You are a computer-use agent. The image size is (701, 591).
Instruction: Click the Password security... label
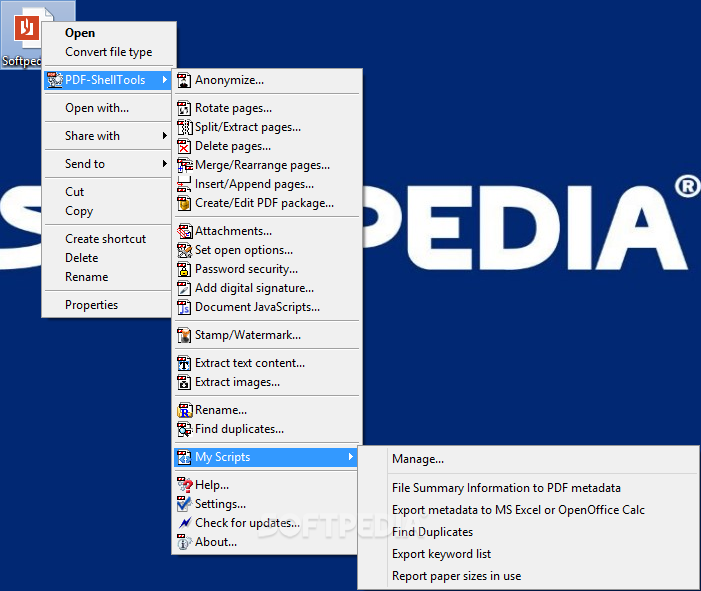[246, 270]
